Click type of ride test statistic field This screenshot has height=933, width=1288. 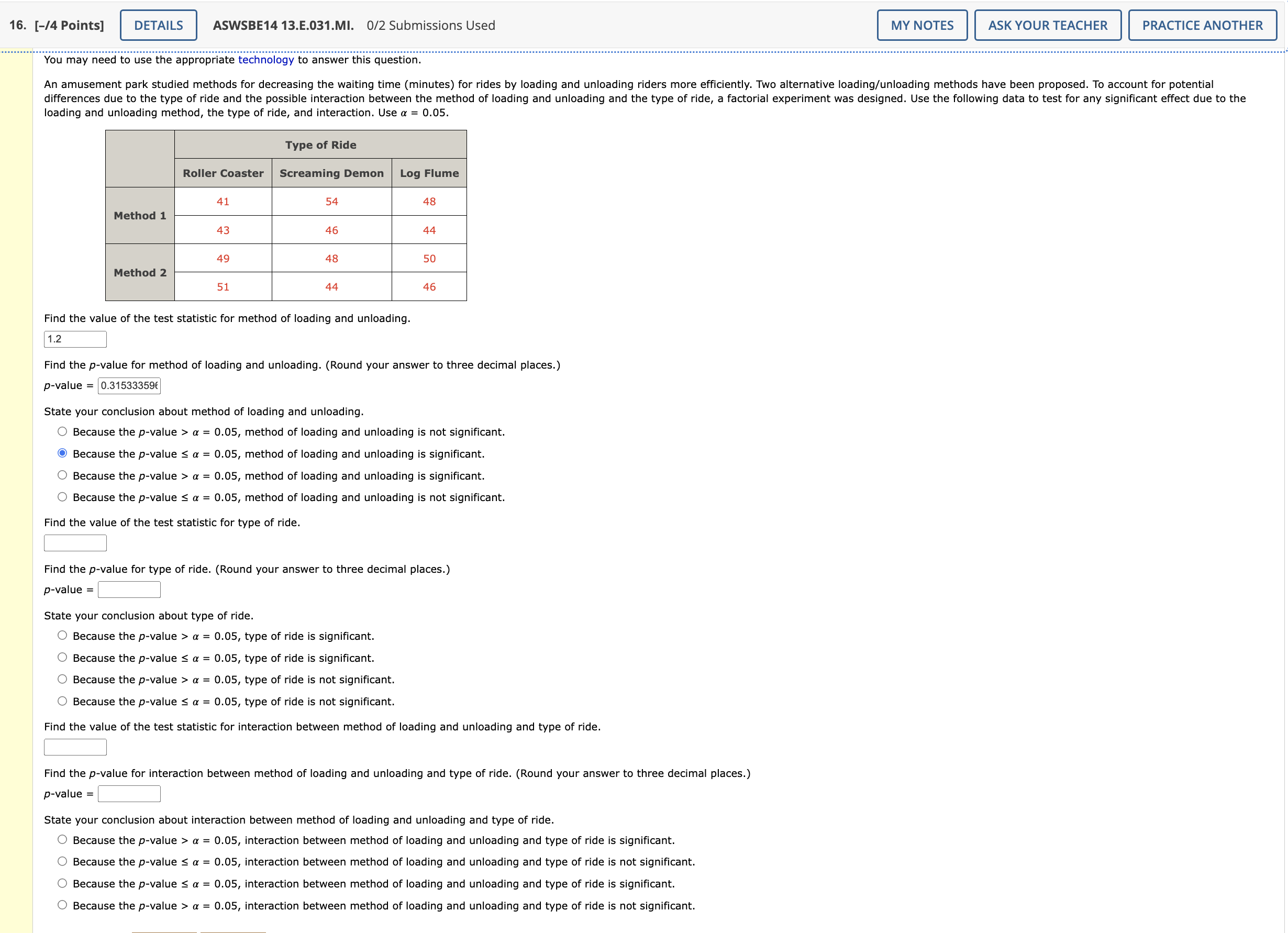[x=75, y=543]
